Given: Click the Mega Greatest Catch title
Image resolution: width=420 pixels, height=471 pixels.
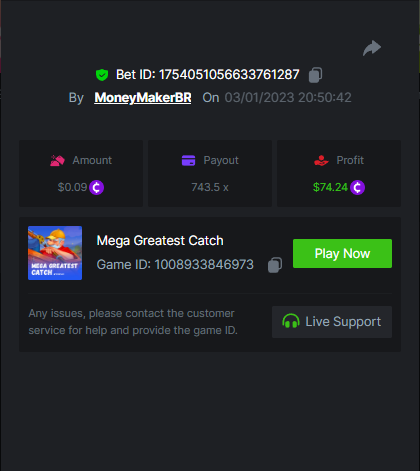Looking at the screenshot, I should [160, 241].
